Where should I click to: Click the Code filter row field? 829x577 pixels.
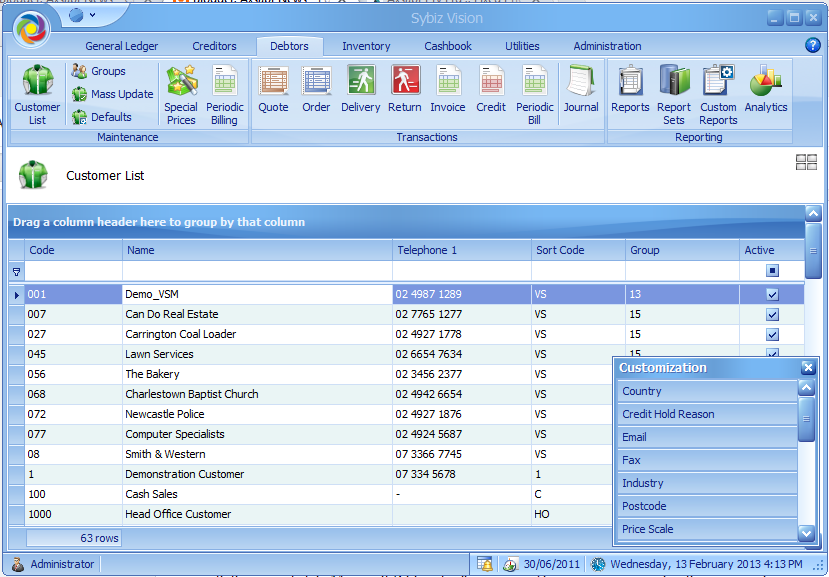click(73, 271)
